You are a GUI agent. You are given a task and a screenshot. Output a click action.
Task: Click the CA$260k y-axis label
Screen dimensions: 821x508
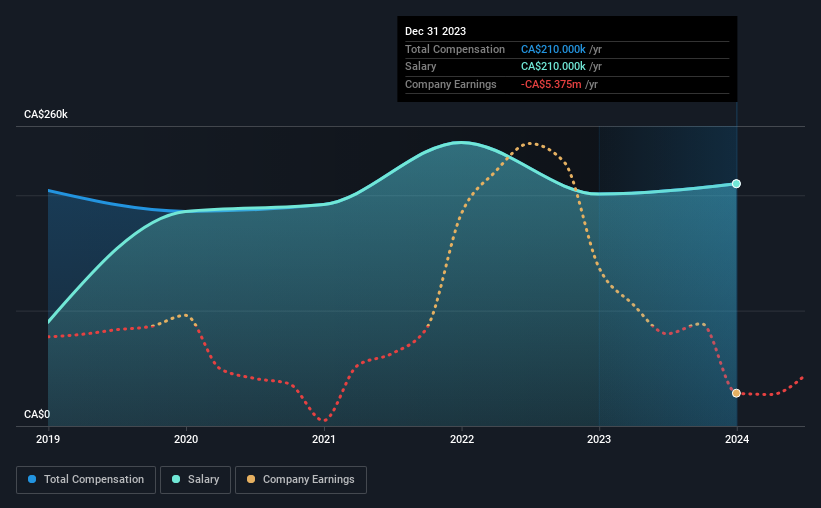point(46,114)
